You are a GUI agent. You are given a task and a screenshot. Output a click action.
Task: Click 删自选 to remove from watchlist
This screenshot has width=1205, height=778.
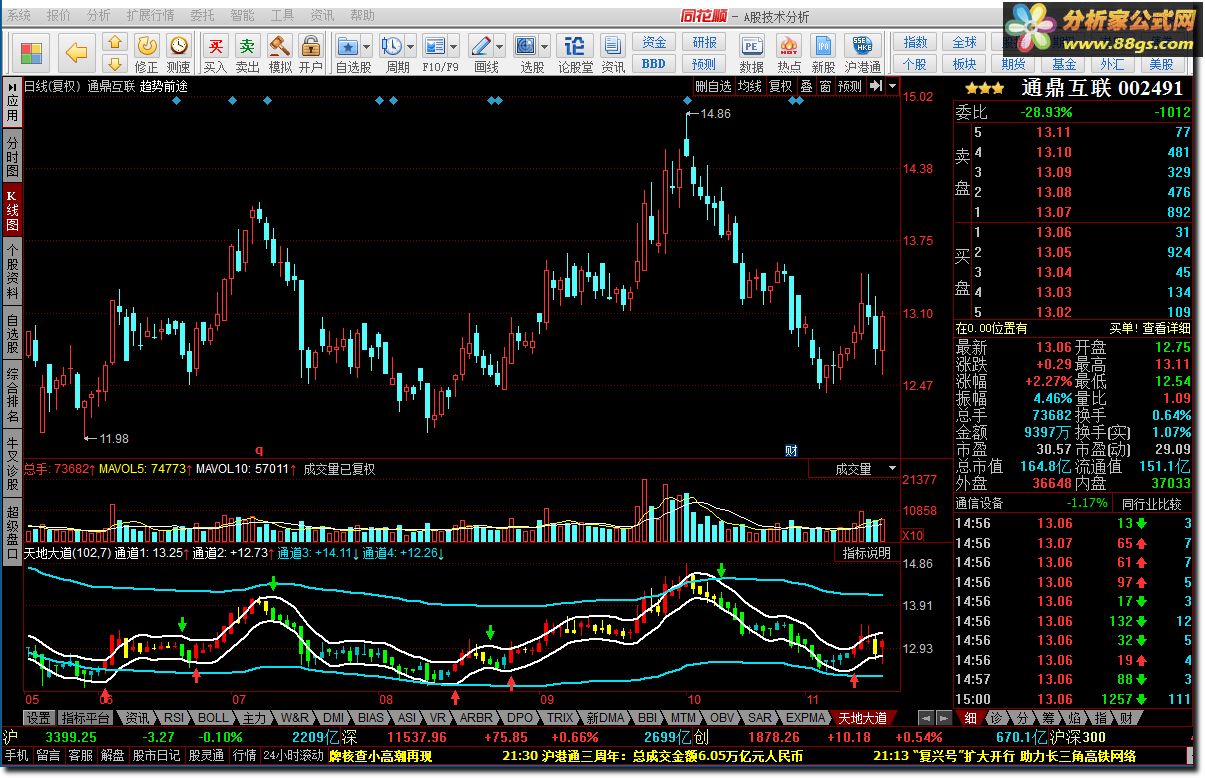click(x=714, y=86)
